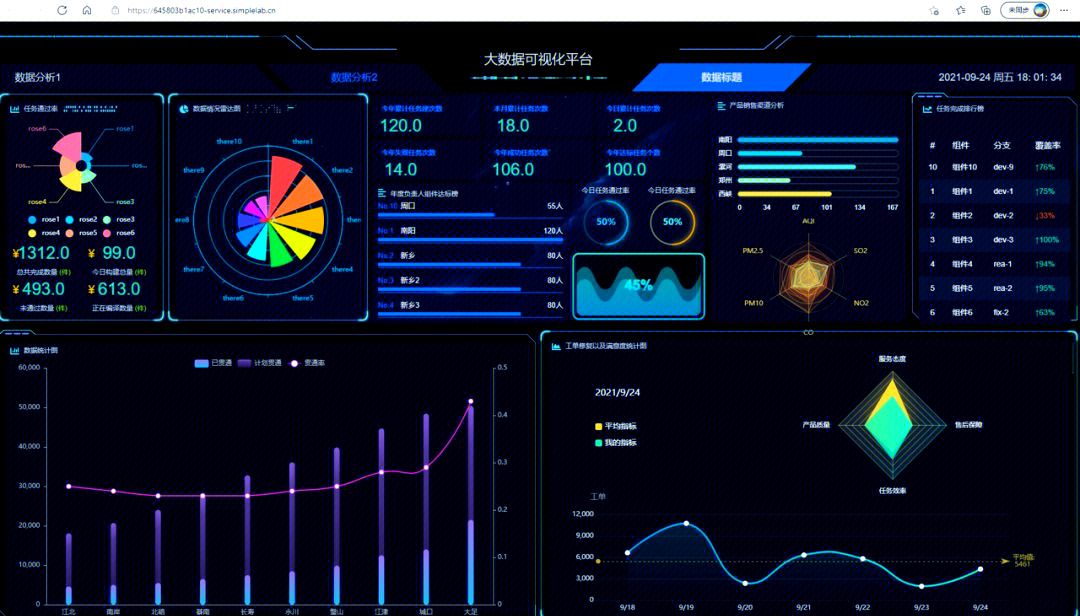
Task: Click the fix-2 branch cell
Action: [1001, 312]
